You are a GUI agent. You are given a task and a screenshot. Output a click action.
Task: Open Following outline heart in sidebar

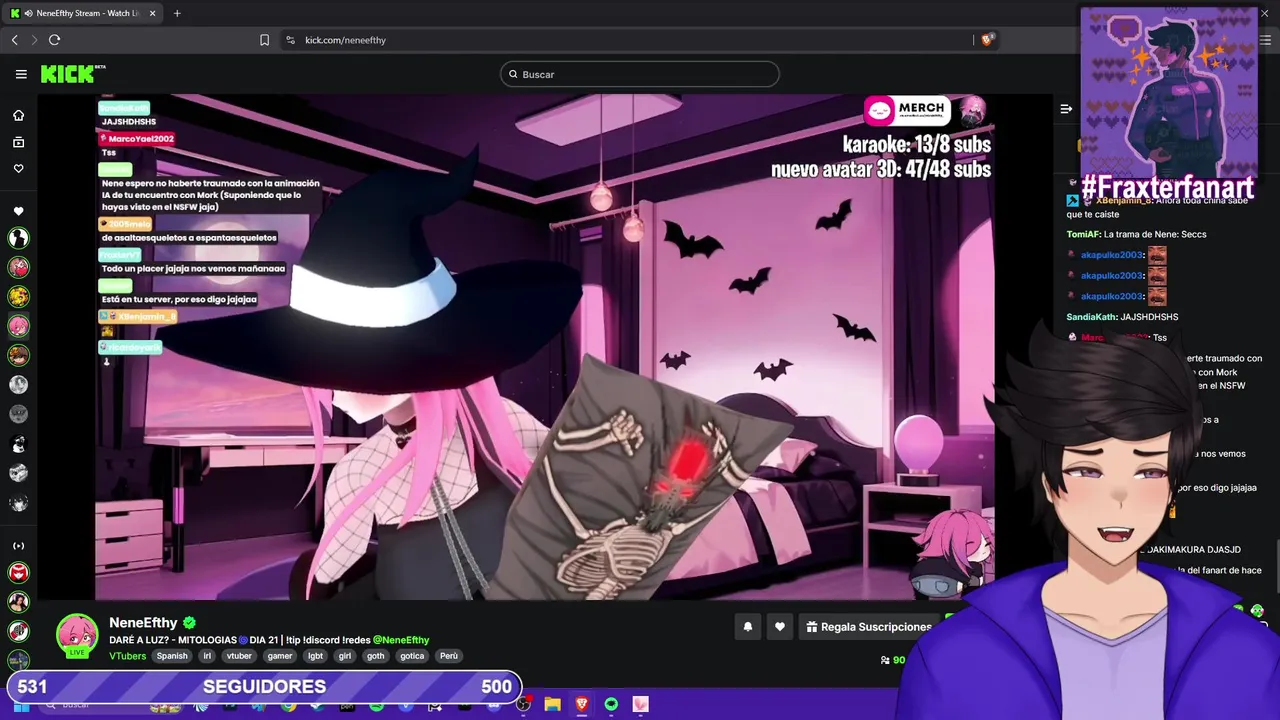coord(18,168)
